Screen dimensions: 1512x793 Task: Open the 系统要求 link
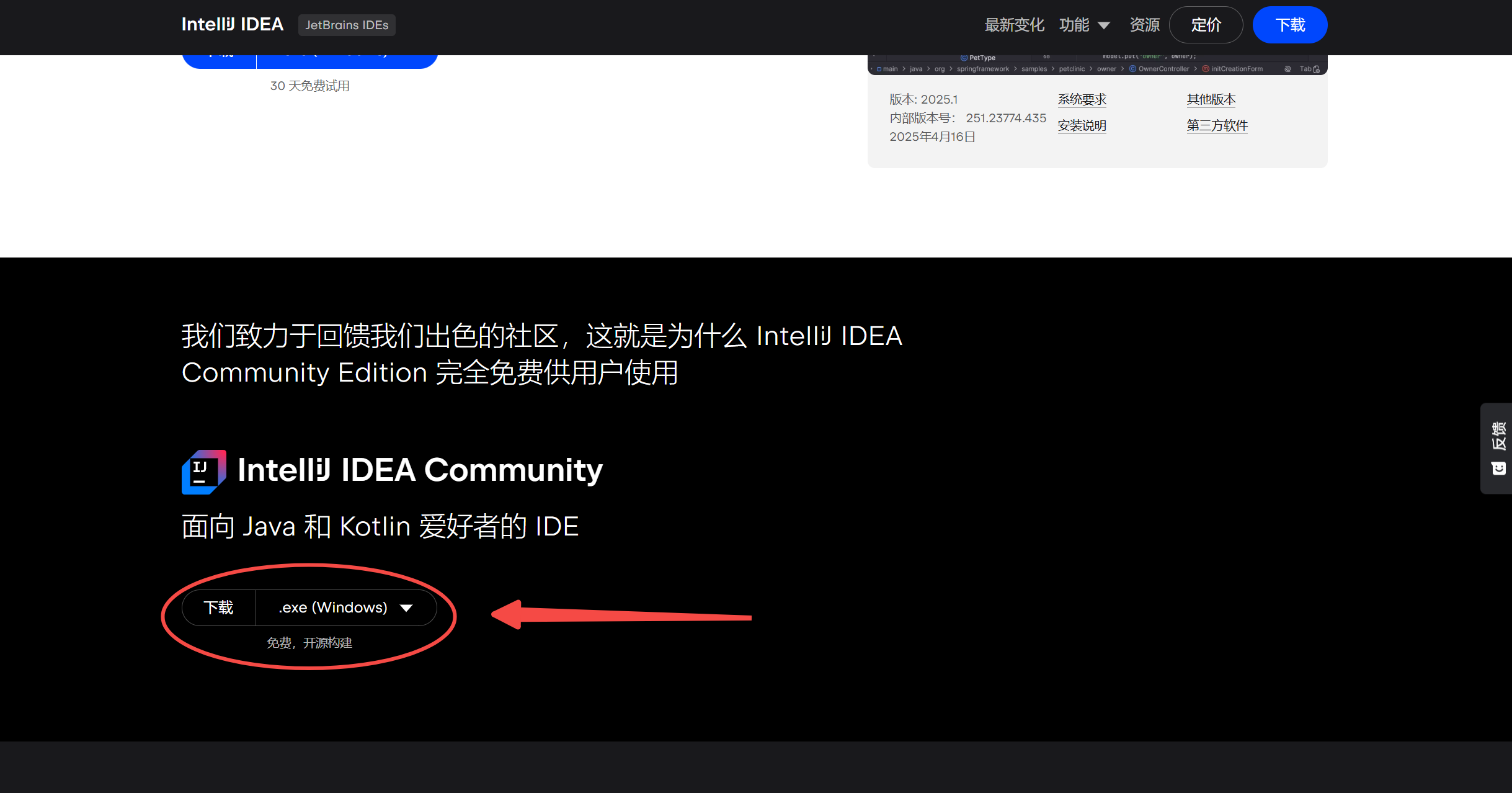[x=1082, y=99]
